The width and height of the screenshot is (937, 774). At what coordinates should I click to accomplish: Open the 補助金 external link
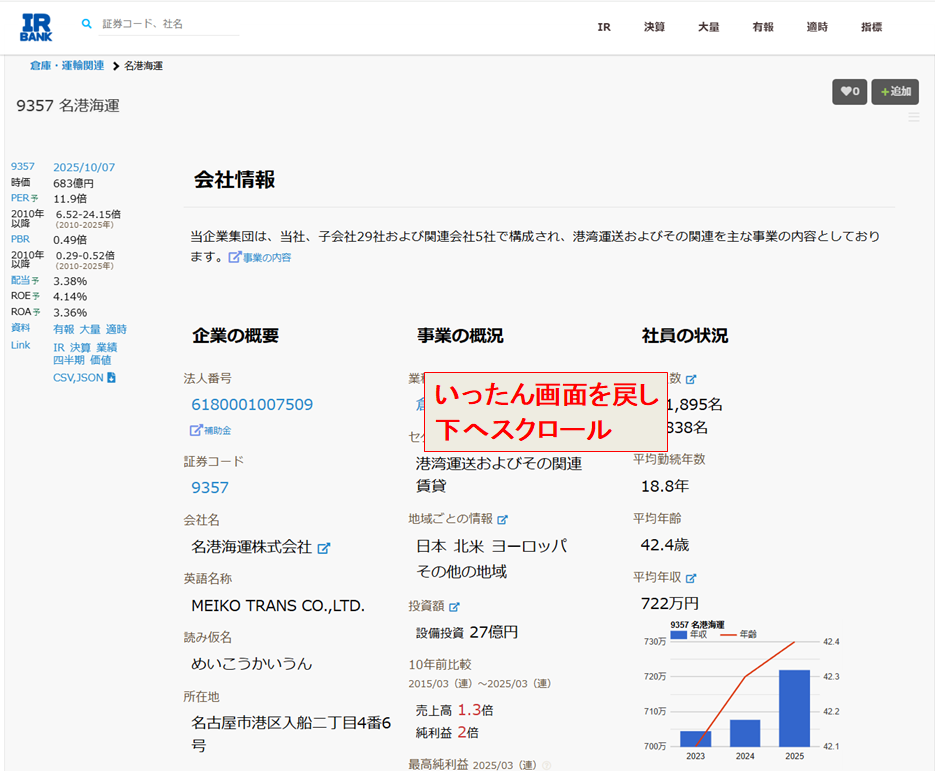coord(211,430)
